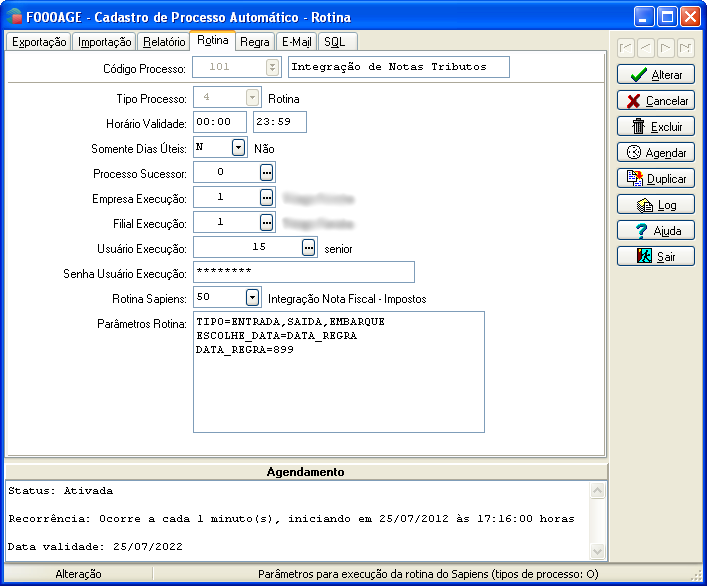
Task: Click the end time 23:59 field
Action: click(280, 122)
